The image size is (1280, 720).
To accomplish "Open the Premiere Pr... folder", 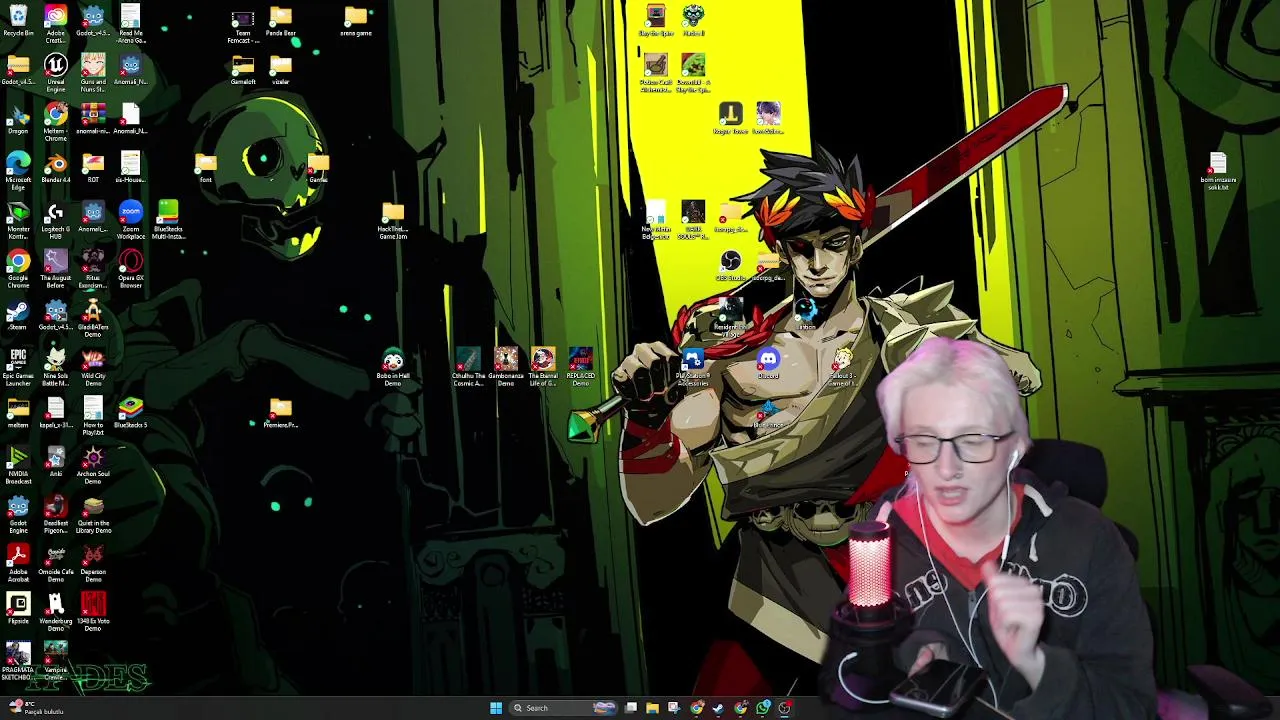I will click(281, 413).
